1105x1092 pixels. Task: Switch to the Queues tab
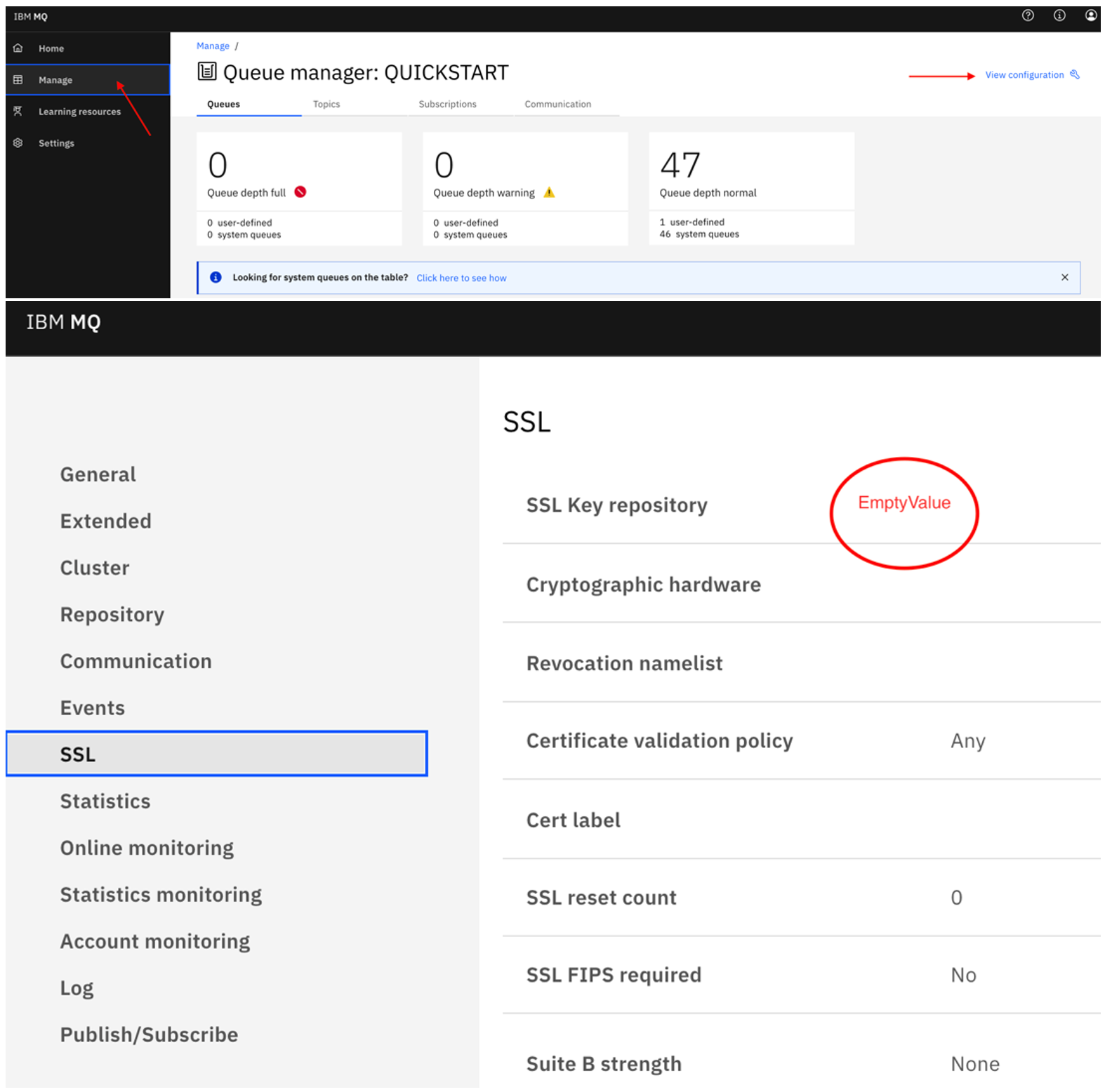click(x=249, y=104)
